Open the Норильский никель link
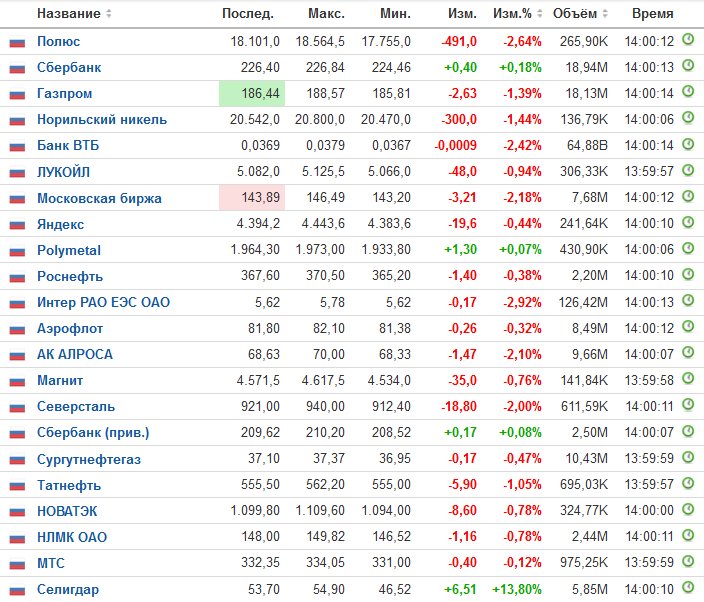Image resolution: width=704 pixels, height=602 pixels. (102, 119)
